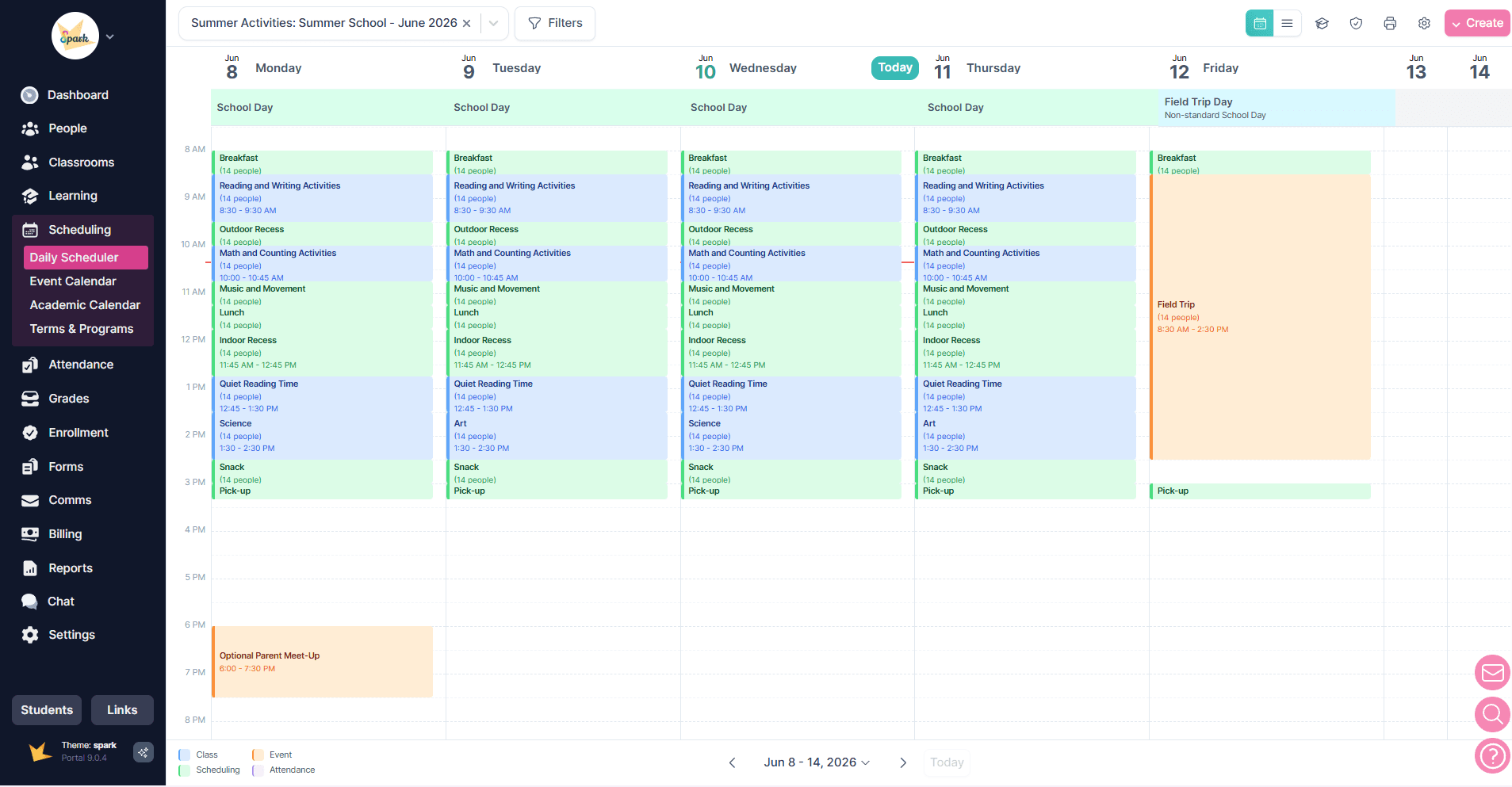
Task: Open scheduler settings gear in top toolbar
Action: (1424, 23)
